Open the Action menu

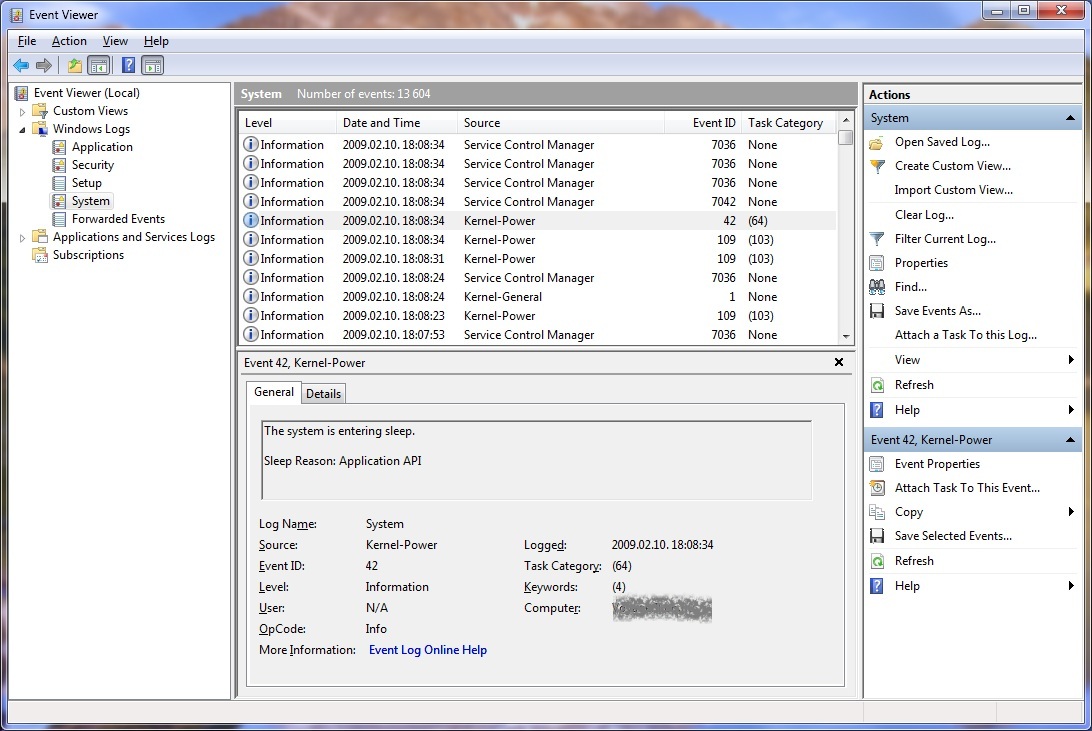69,41
